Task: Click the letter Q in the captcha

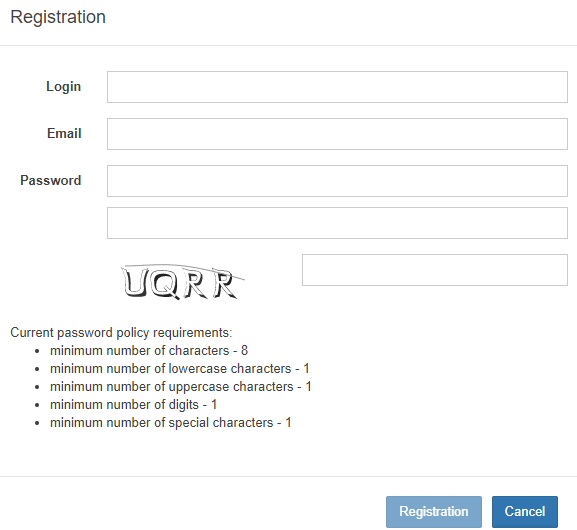Action: coord(165,284)
